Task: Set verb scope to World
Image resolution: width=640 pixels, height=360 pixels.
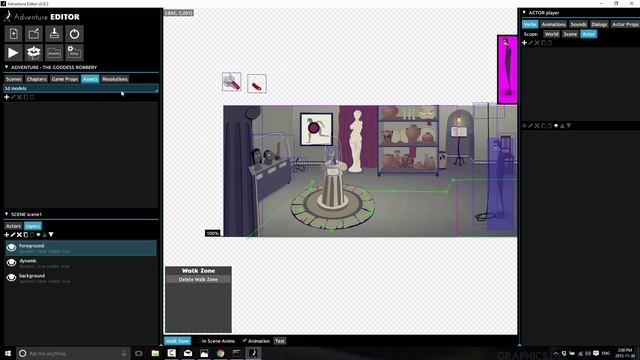Action: pos(551,34)
